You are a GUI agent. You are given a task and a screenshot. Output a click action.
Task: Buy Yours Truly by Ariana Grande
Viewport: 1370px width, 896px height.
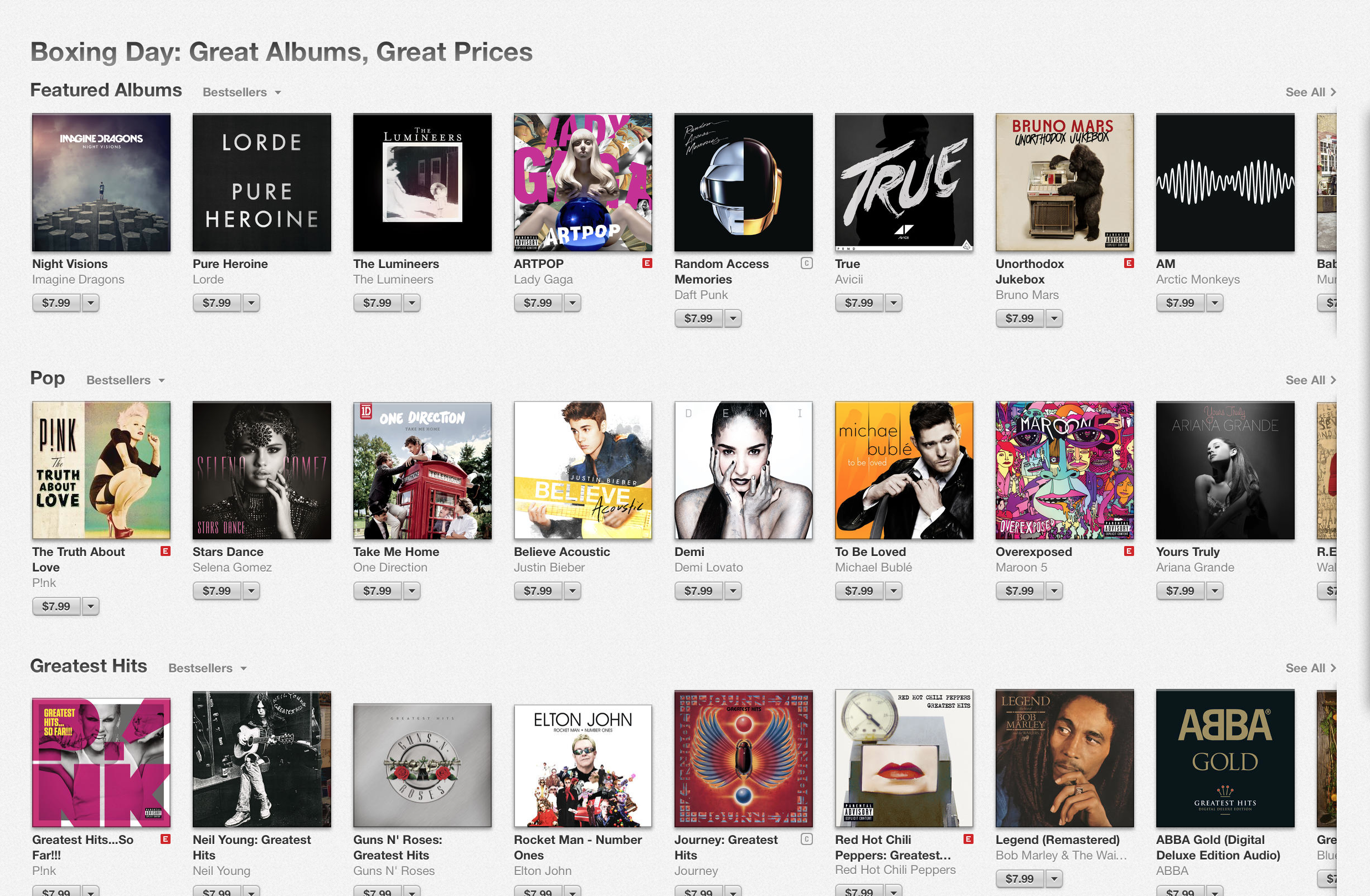[1180, 590]
